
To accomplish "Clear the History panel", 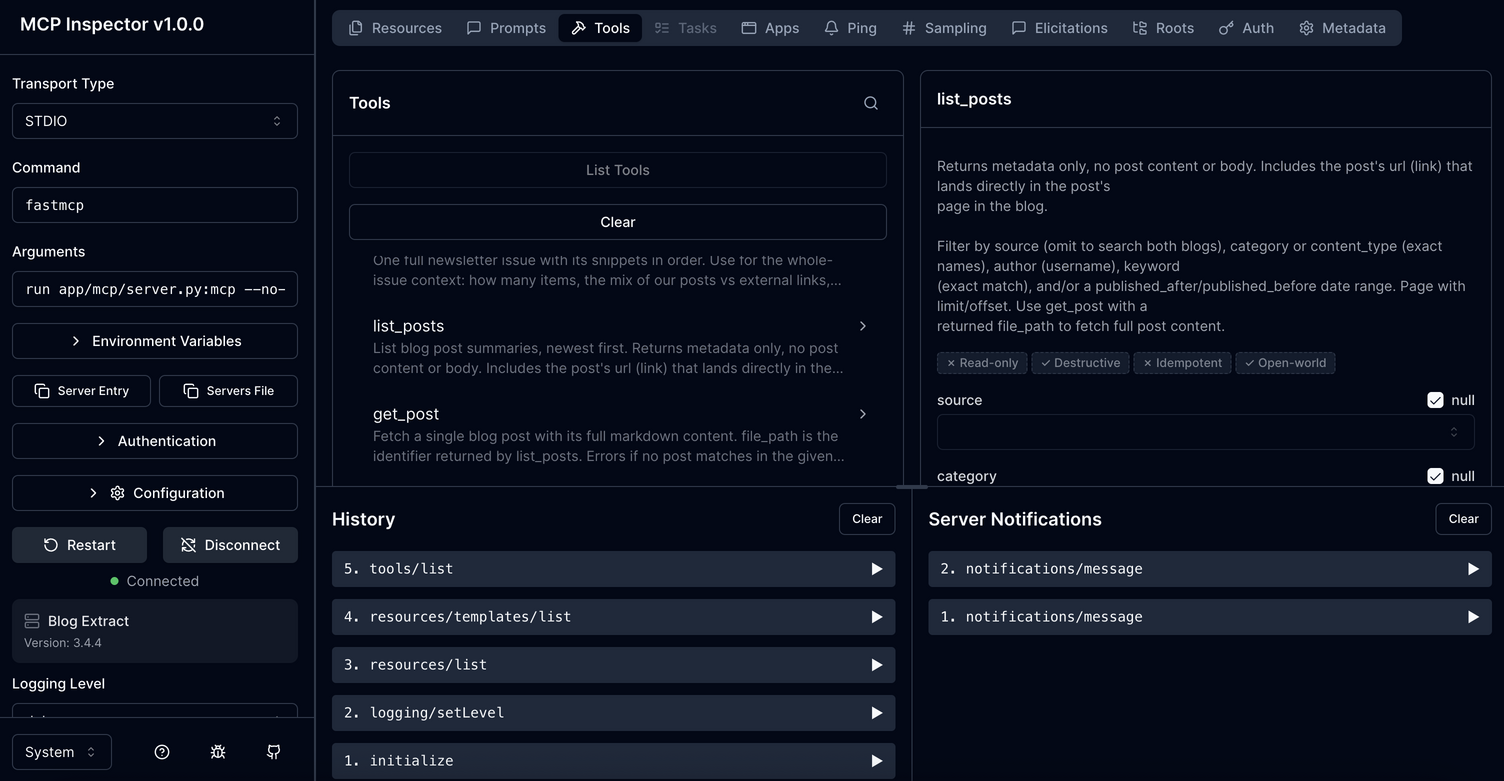I will pos(867,519).
